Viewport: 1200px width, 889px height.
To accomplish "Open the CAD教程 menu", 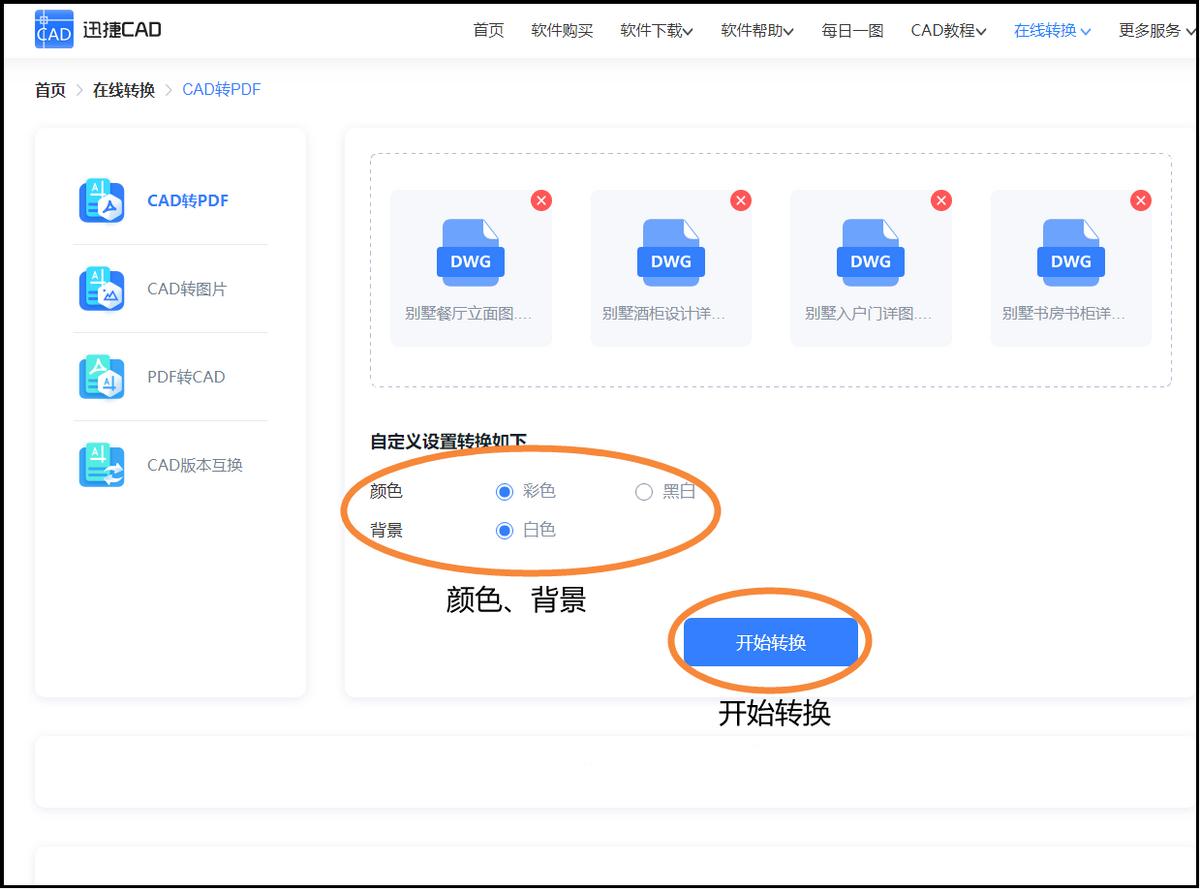I will pos(947,30).
